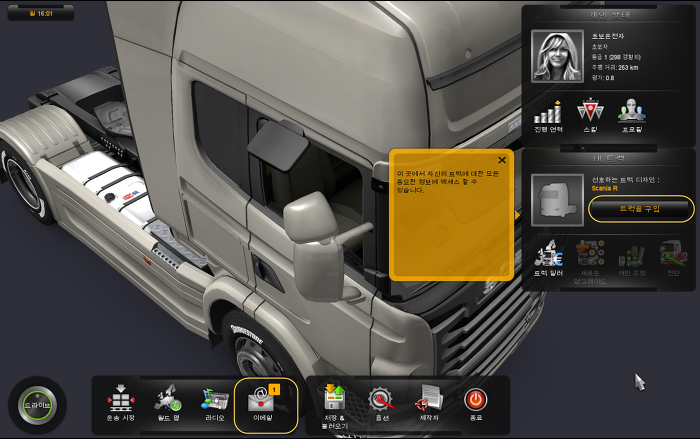The height and width of the screenshot is (439, 700).
Task: Open the 월드 맵 world map
Action: [x=168, y=403]
